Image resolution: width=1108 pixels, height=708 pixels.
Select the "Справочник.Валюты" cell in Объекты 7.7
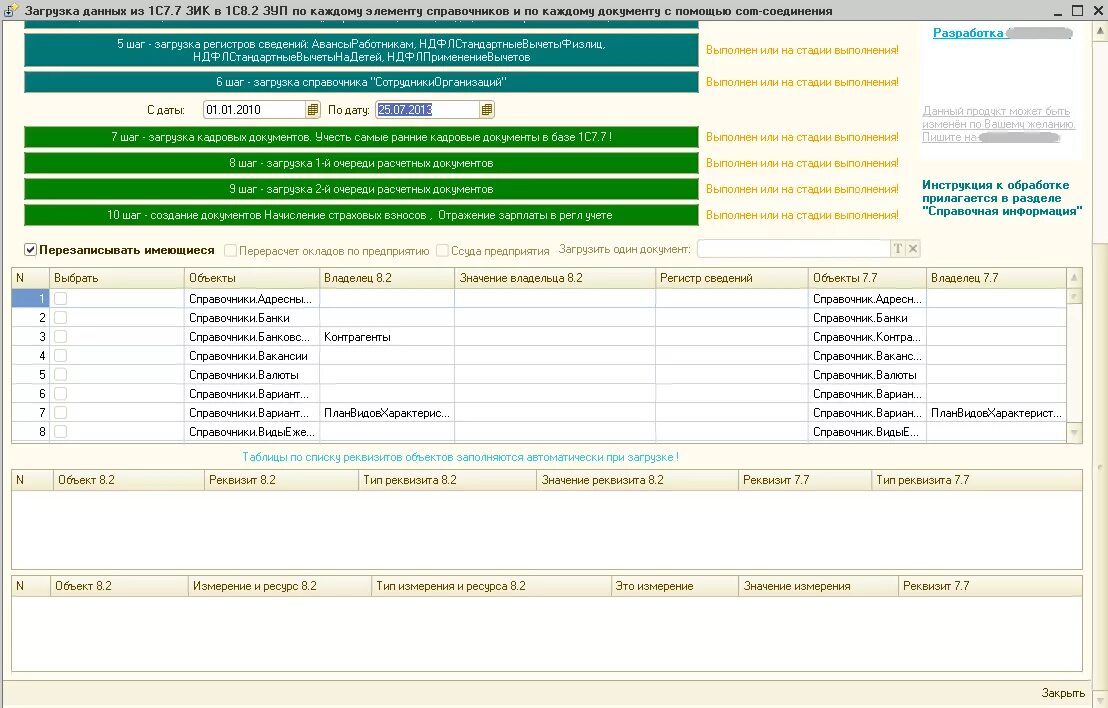click(867, 374)
